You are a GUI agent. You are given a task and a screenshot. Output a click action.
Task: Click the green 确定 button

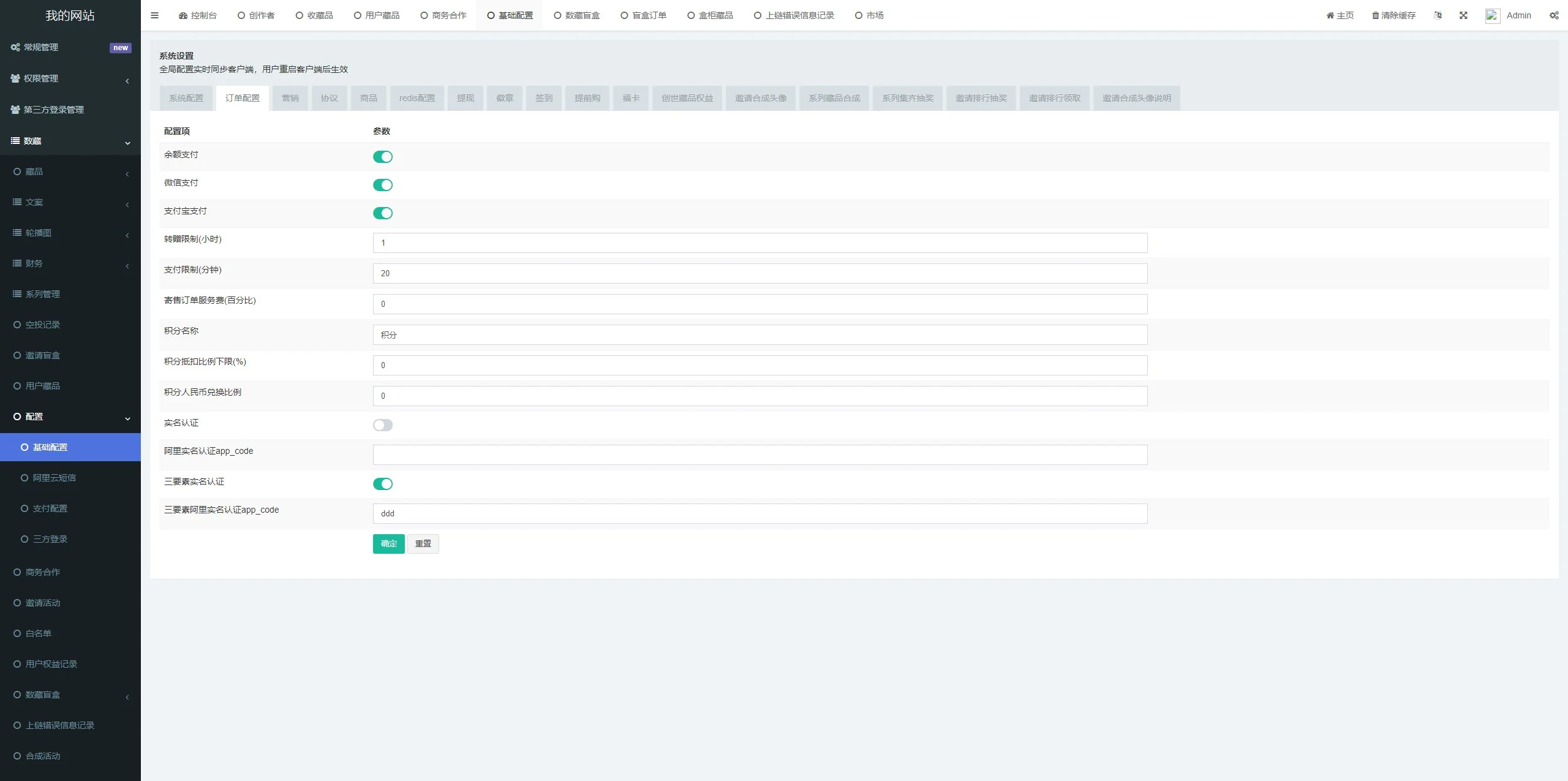tap(388, 543)
